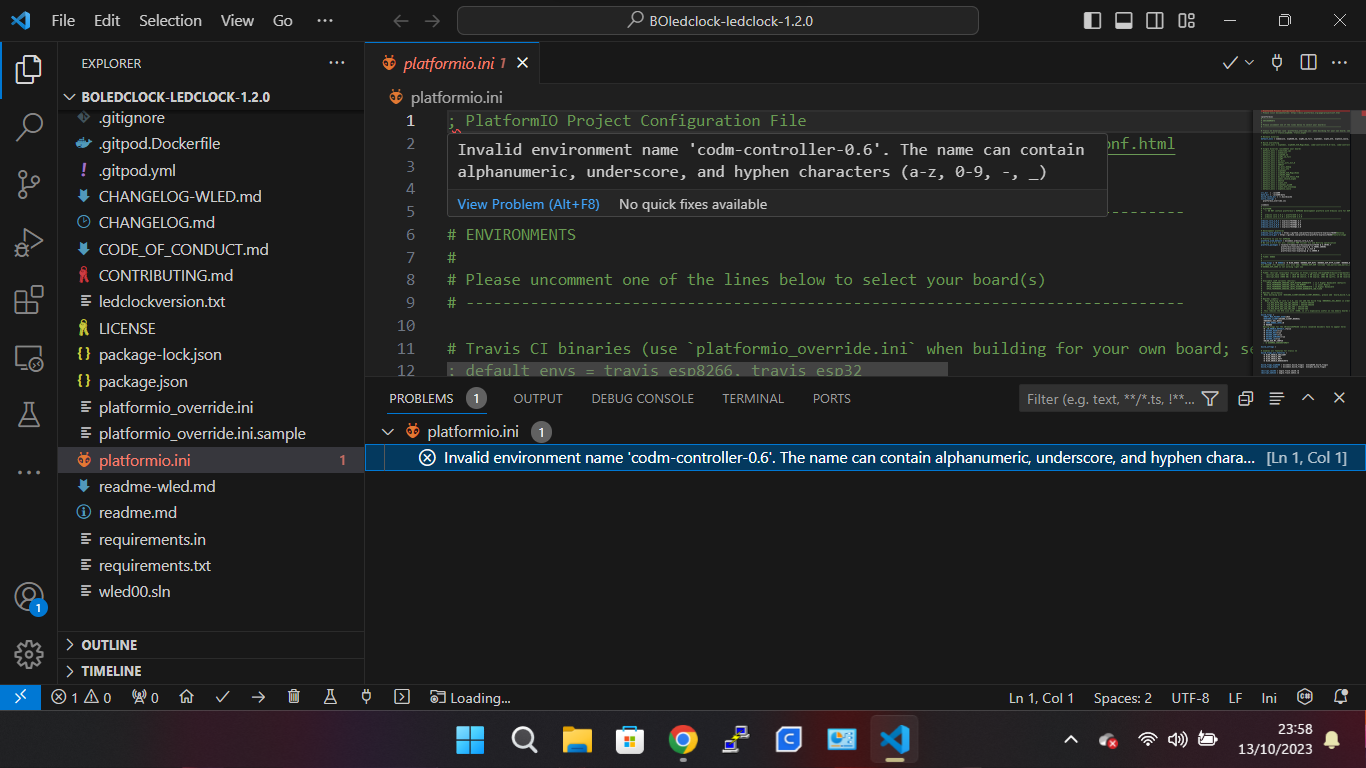Split the editor using the split icon
Viewport: 1366px width, 768px height.
[x=1307, y=62]
